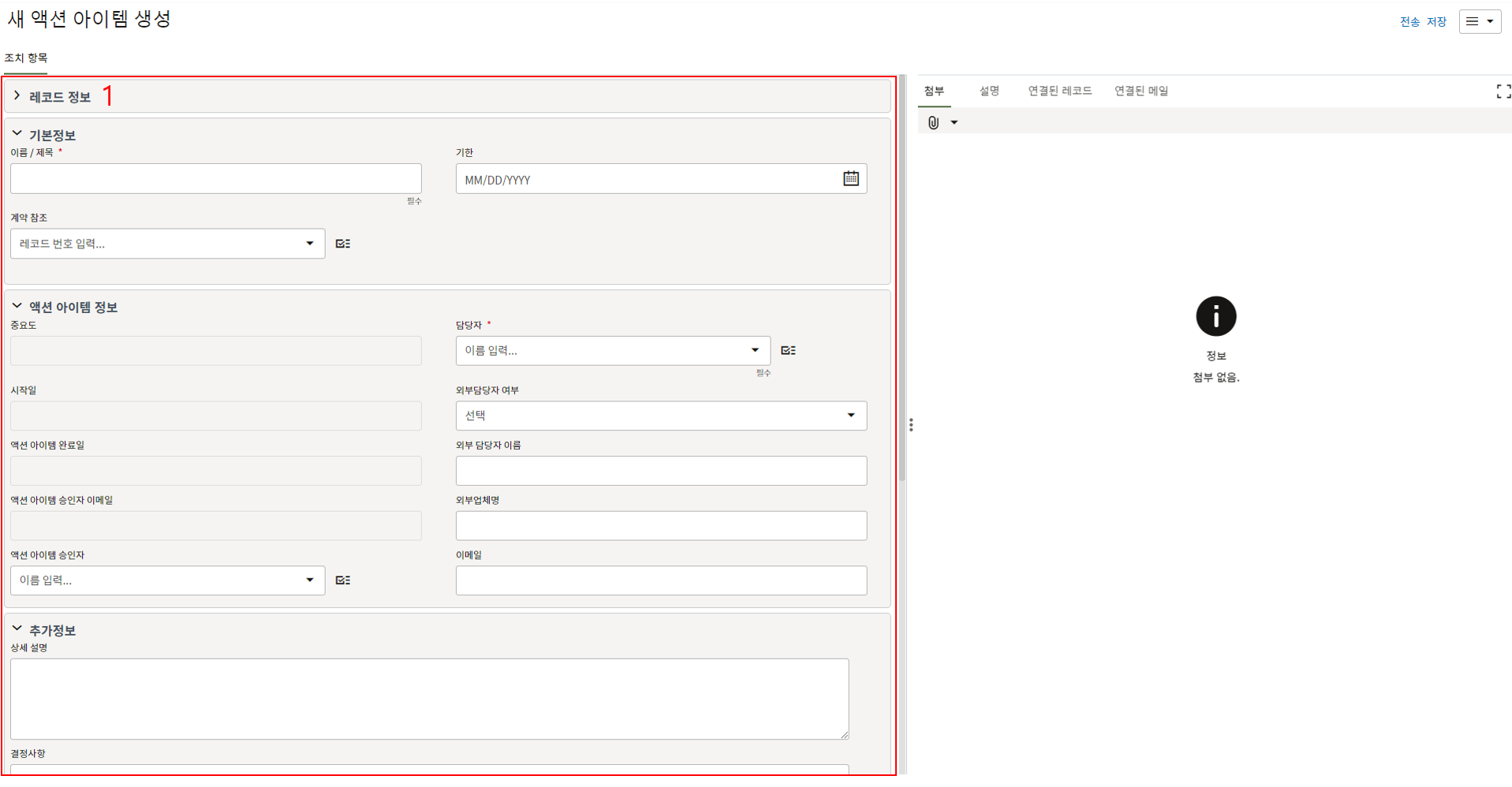The image size is (1512, 787).
Task: Expand the right panel to fullscreen
Action: 1503,91
